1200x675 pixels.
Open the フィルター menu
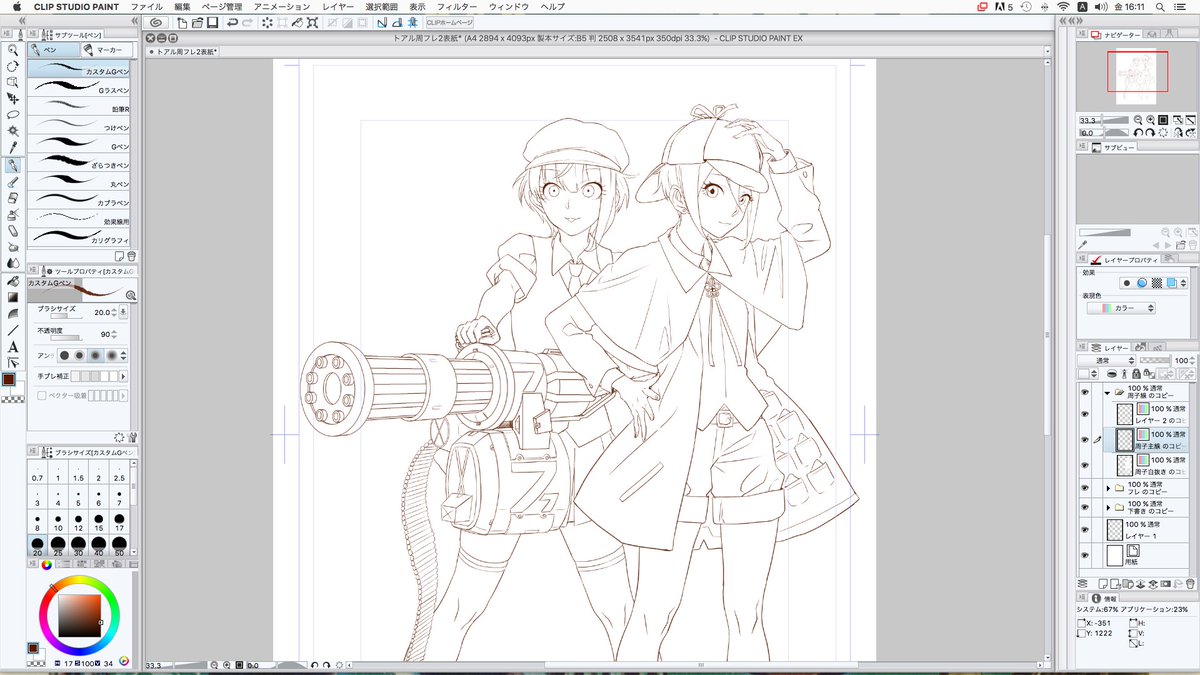click(457, 6)
